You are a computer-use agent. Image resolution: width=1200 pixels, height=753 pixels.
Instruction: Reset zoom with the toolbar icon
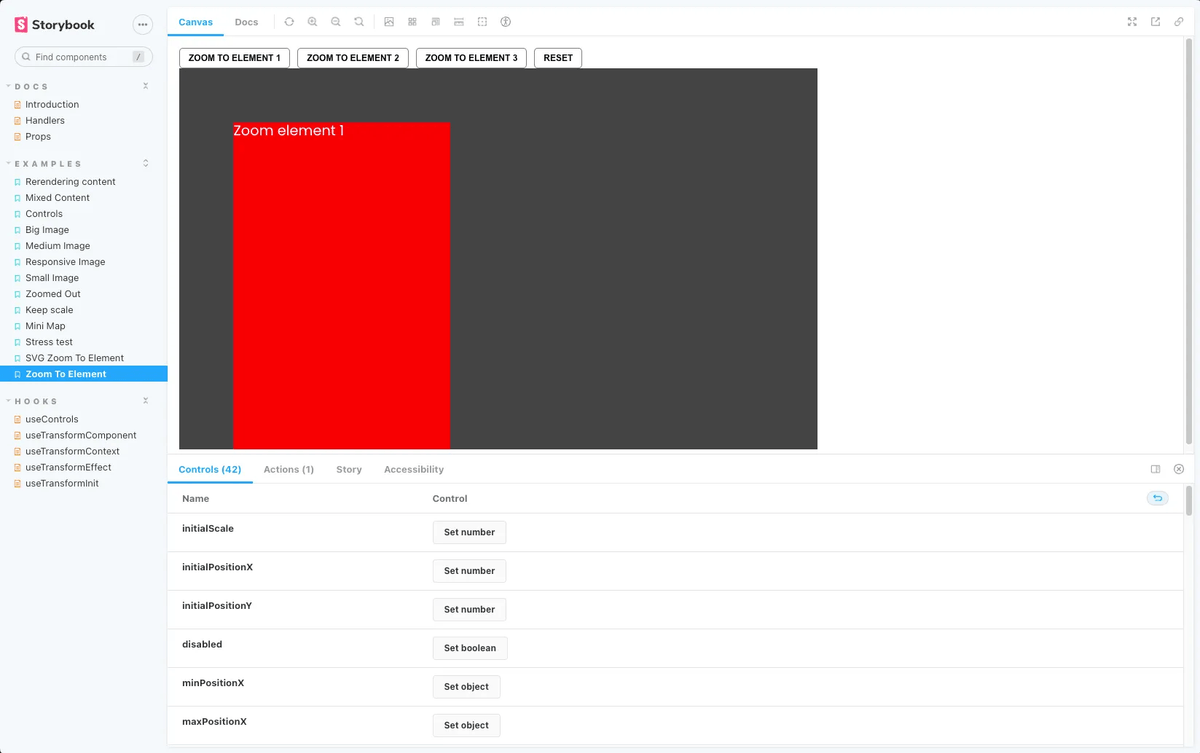pyautogui.click(x=358, y=22)
